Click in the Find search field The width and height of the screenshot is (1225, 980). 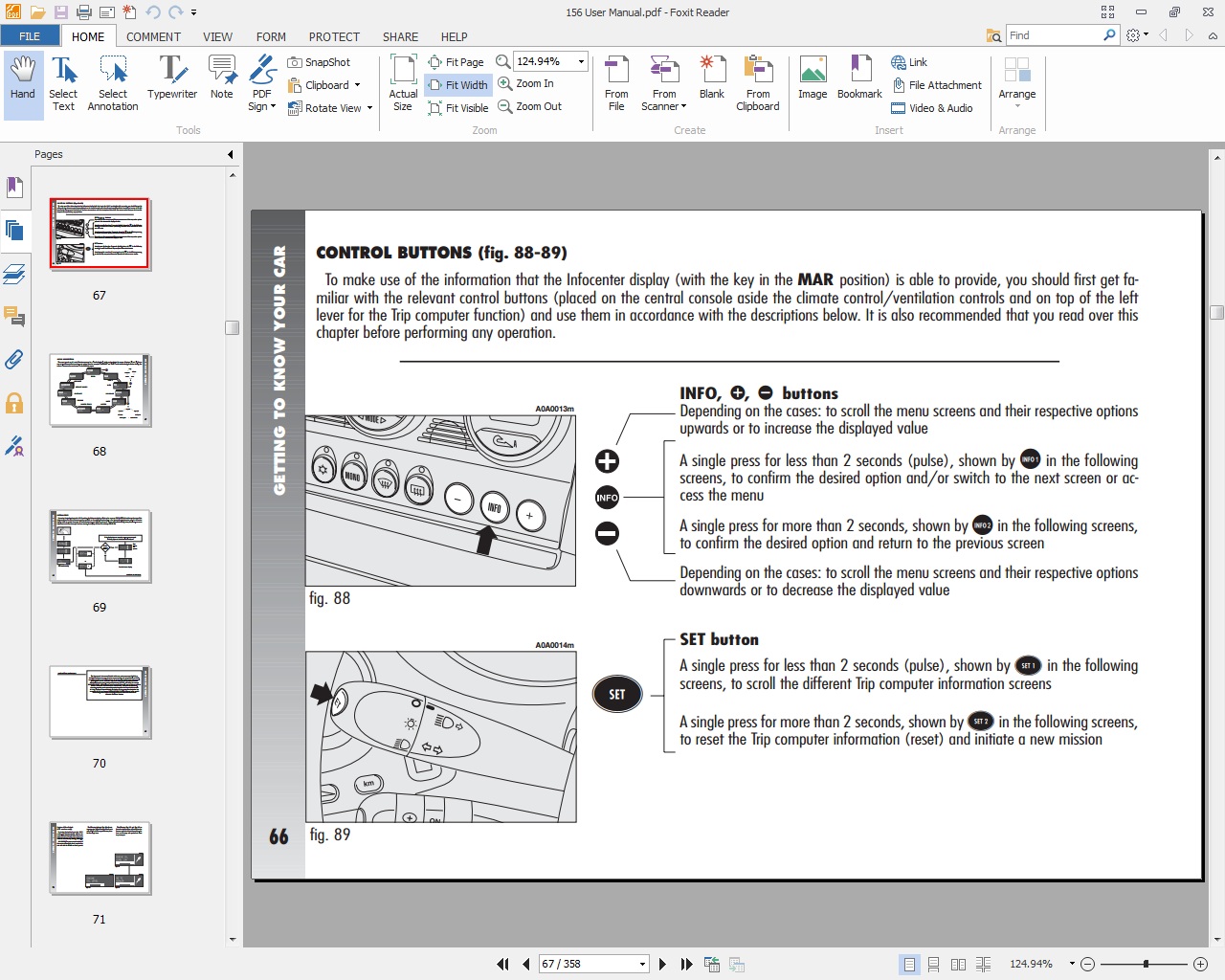(1054, 35)
